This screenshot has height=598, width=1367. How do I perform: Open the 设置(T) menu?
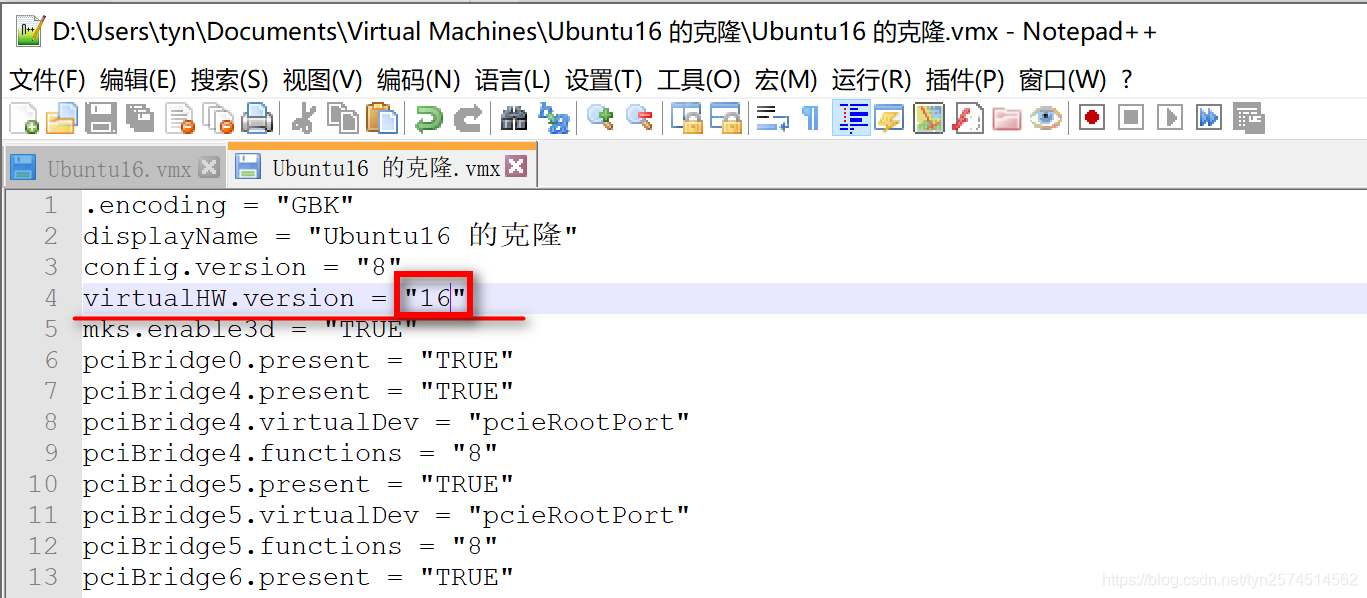[x=603, y=80]
